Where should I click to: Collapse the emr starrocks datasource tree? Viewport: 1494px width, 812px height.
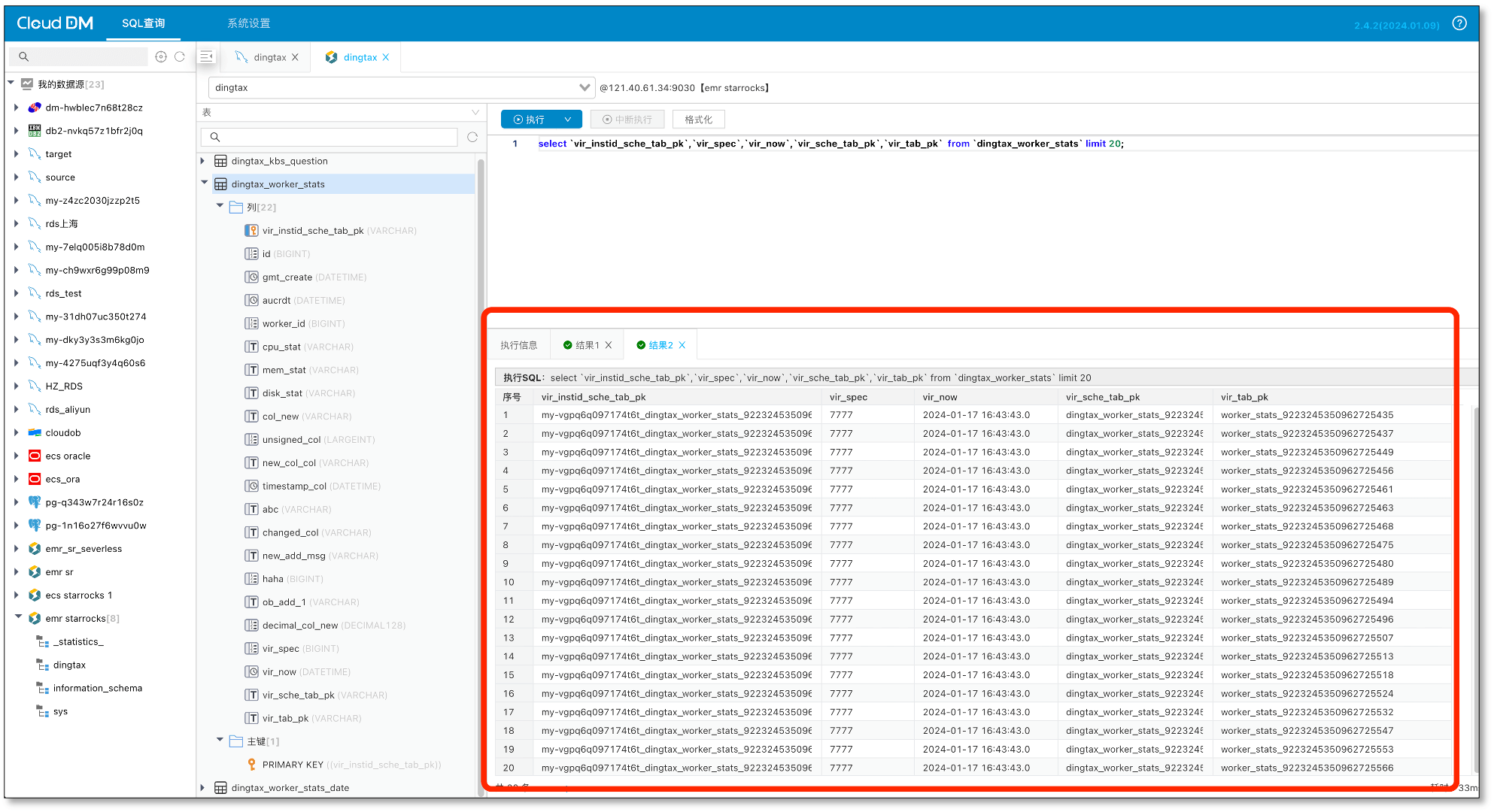click(18, 617)
